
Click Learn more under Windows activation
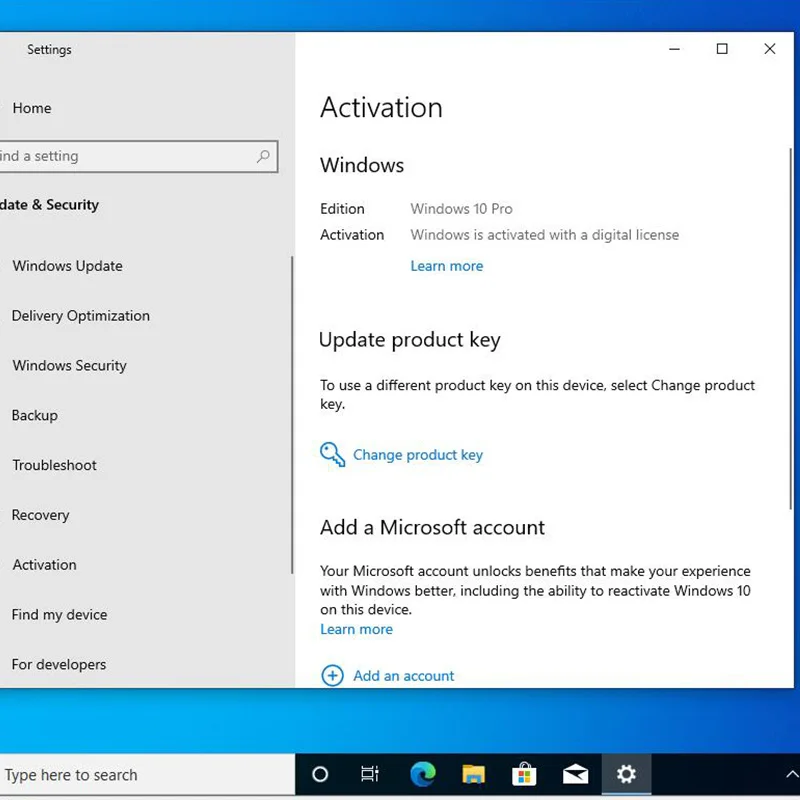pos(446,266)
